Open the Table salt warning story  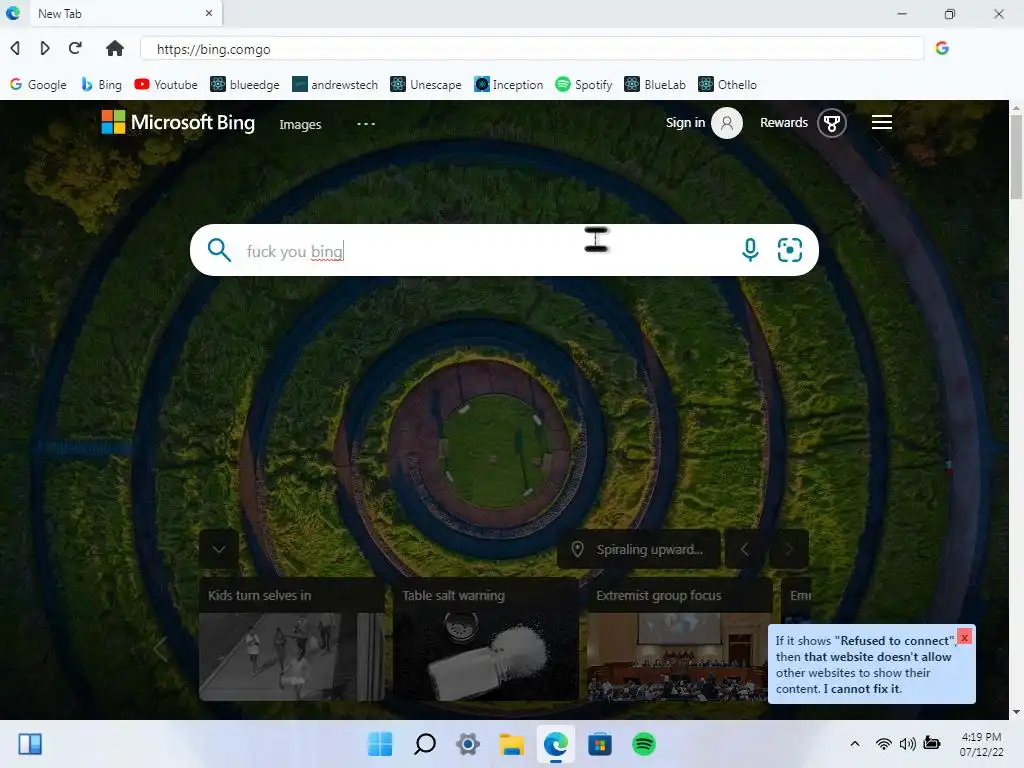(x=486, y=639)
